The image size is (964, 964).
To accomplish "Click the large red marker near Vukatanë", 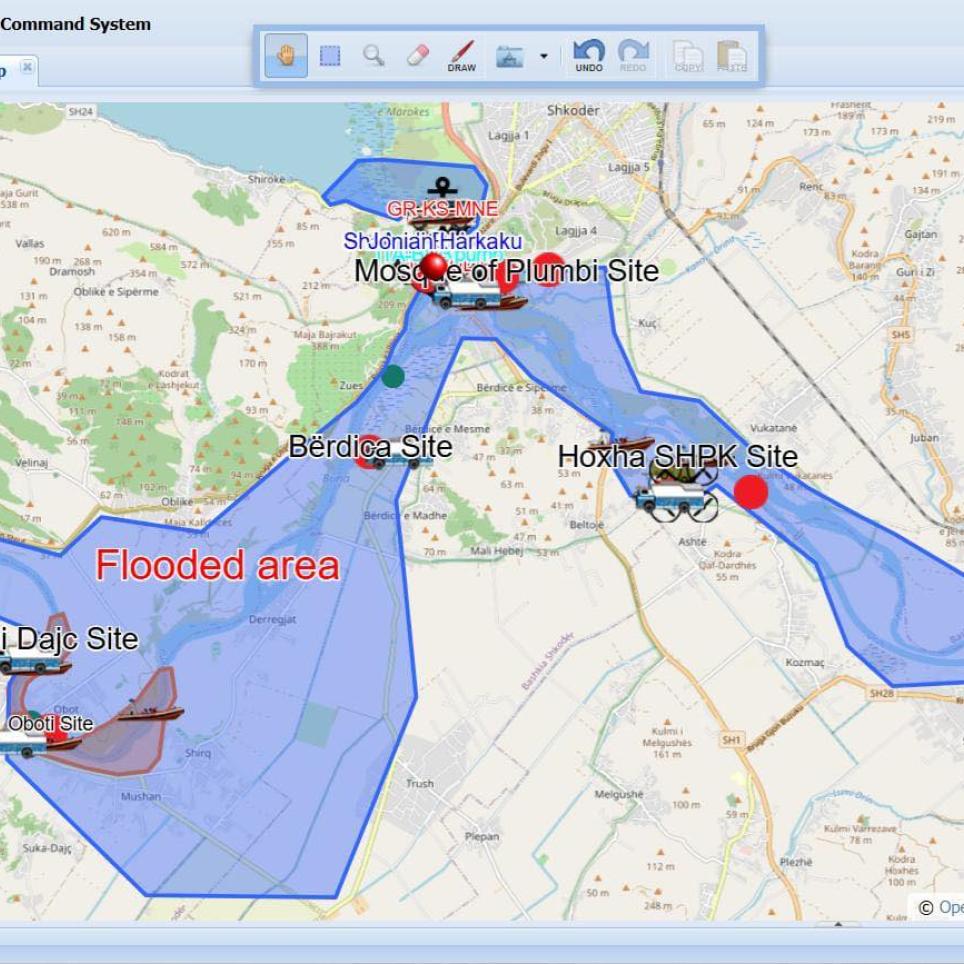I will 751,491.
